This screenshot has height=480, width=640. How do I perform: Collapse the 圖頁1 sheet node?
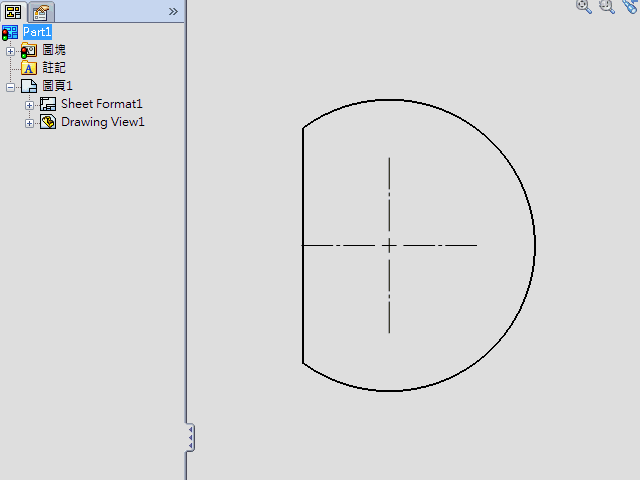click(x=10, y=87)
